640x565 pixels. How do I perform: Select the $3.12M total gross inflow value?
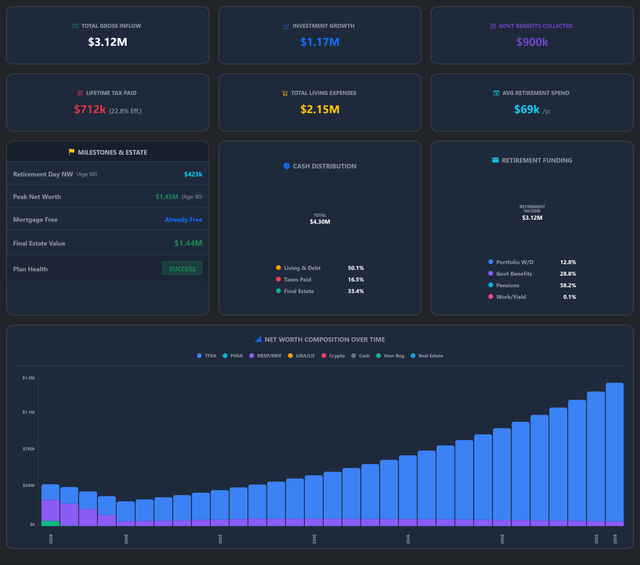pyautogui.click(x=108, y=42)
